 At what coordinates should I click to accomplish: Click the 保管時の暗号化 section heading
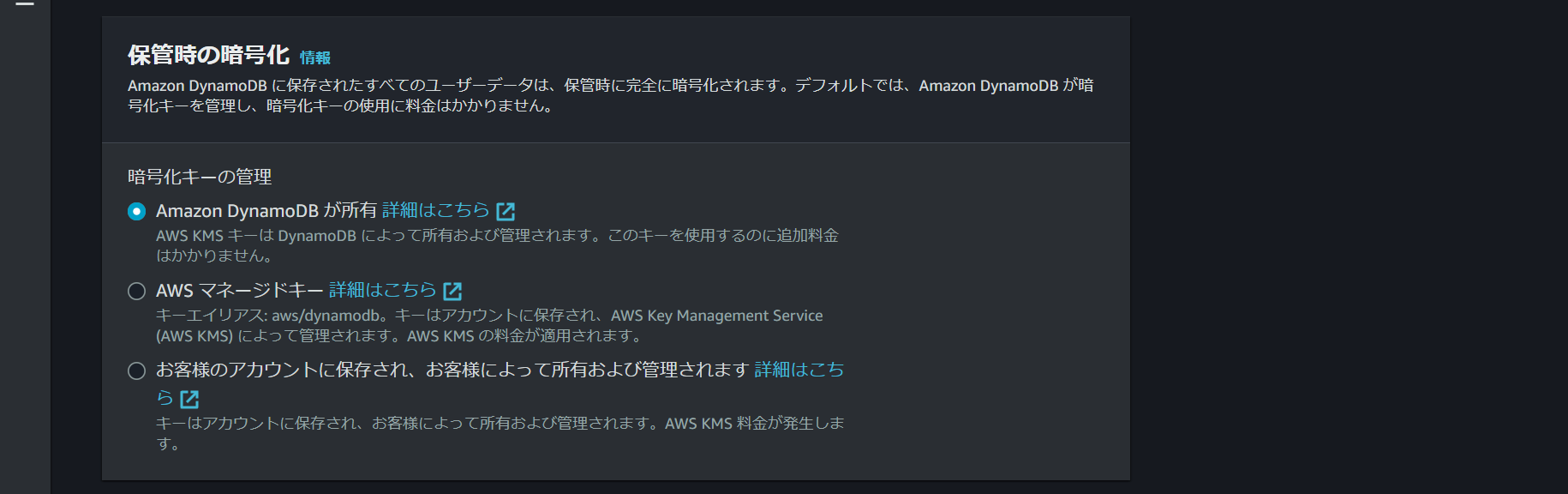pyautogui.click(x=208, y=55)
